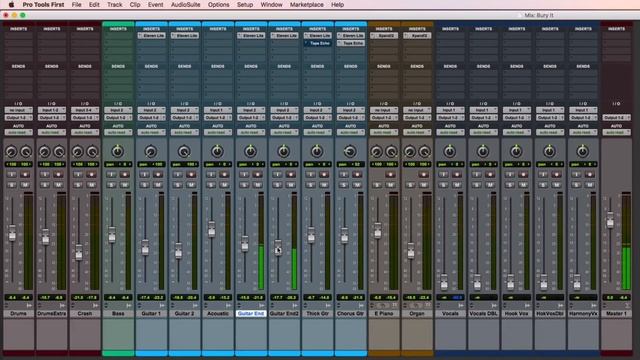Click the pan knob on the HarmonyVx track
This screenshot has width=640, height=360.
click(x=582, y=151)
